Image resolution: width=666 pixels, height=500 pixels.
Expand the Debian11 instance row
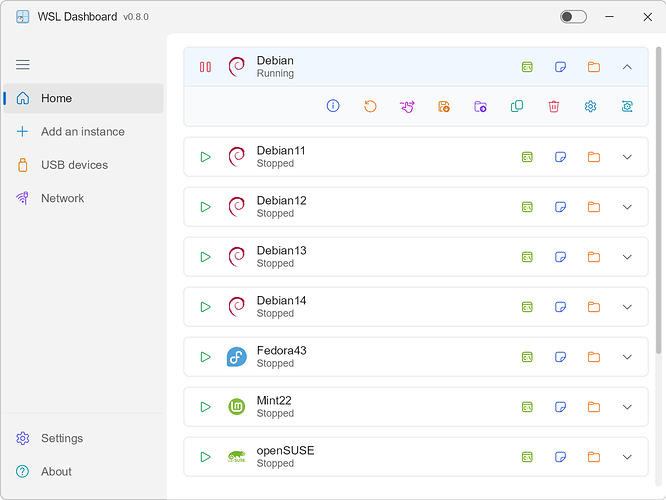(627, 157)
